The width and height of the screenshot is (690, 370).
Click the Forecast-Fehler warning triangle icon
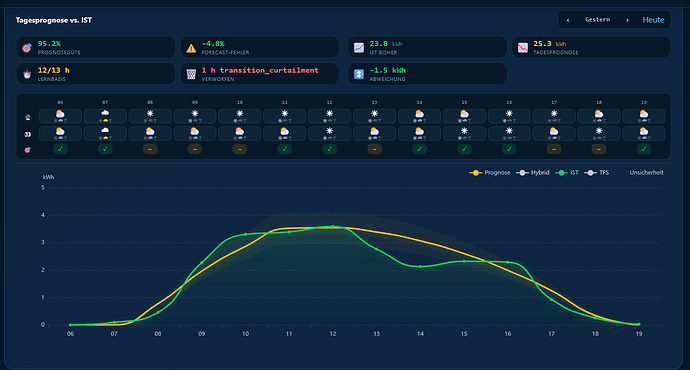(x=191, y=48)
